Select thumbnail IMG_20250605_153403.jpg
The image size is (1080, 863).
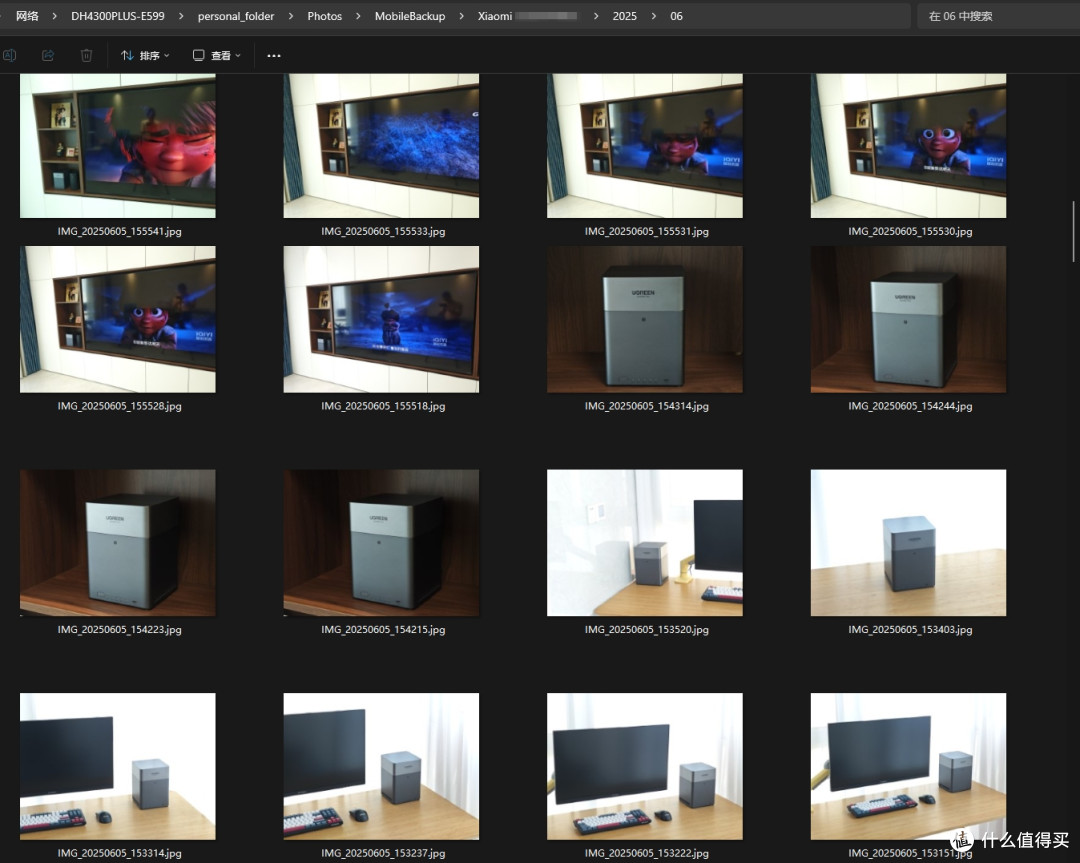click(x=908, y=543)
